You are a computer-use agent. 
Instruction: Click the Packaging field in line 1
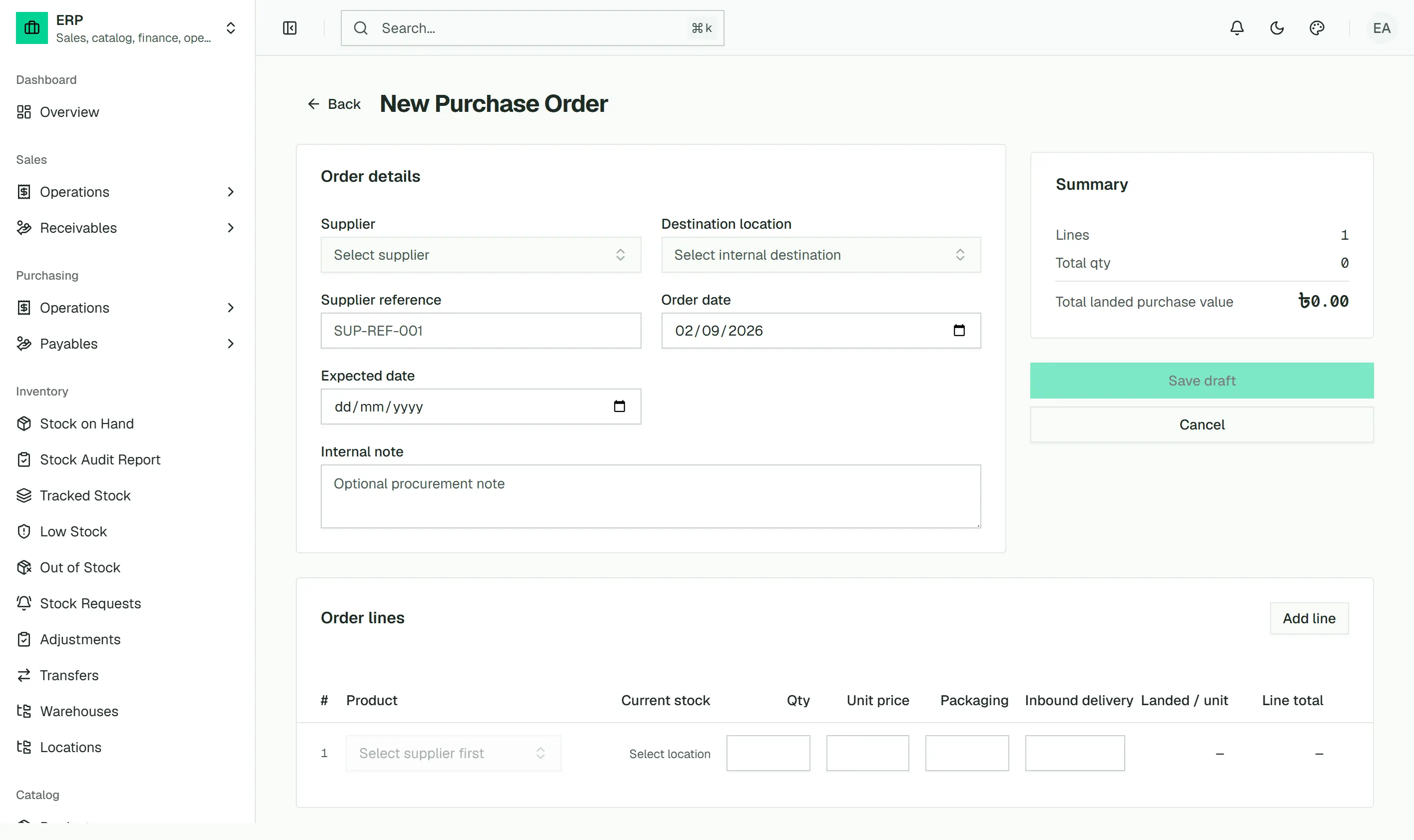point(967,753)
